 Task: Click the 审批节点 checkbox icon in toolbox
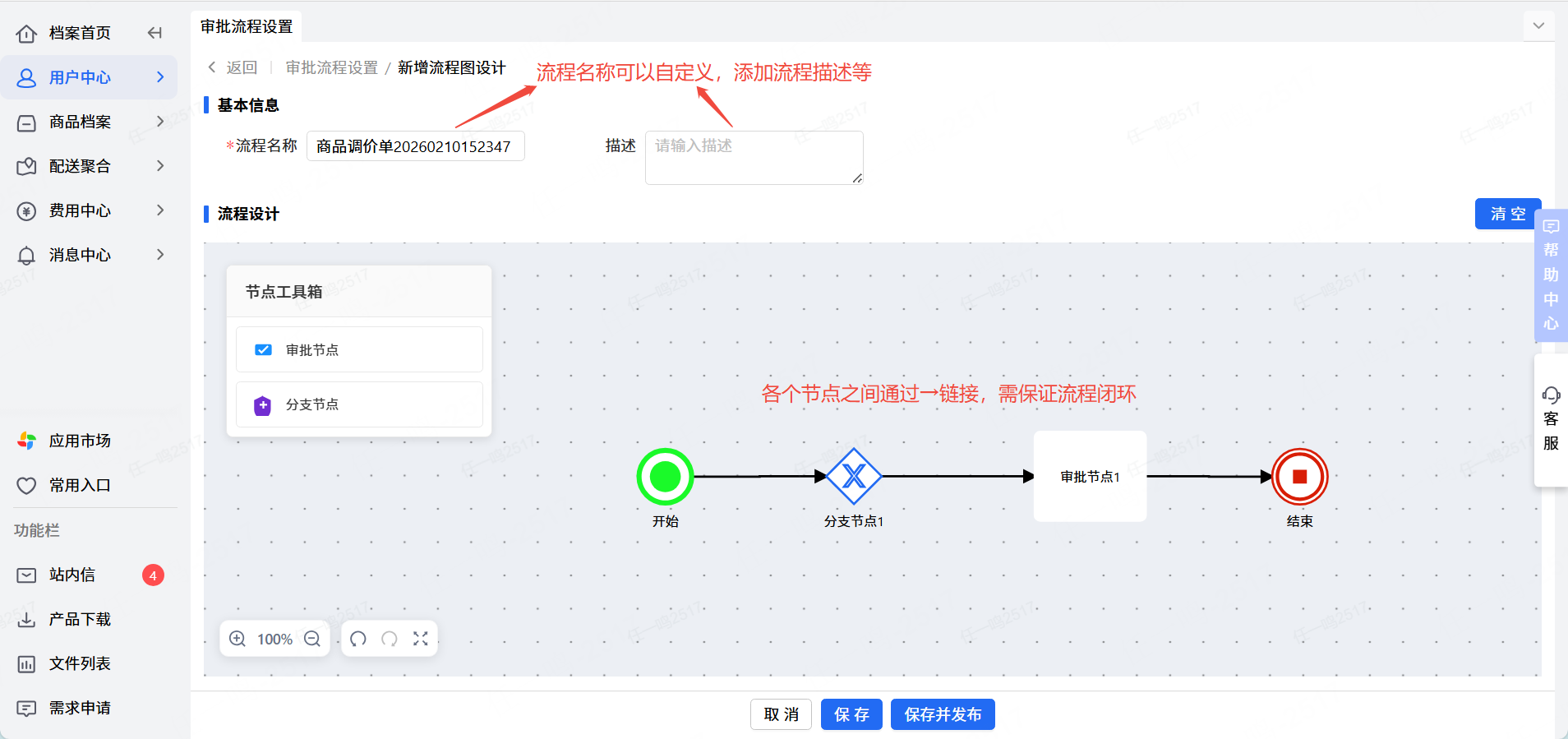pyautogui.click(x=263, y=349)
